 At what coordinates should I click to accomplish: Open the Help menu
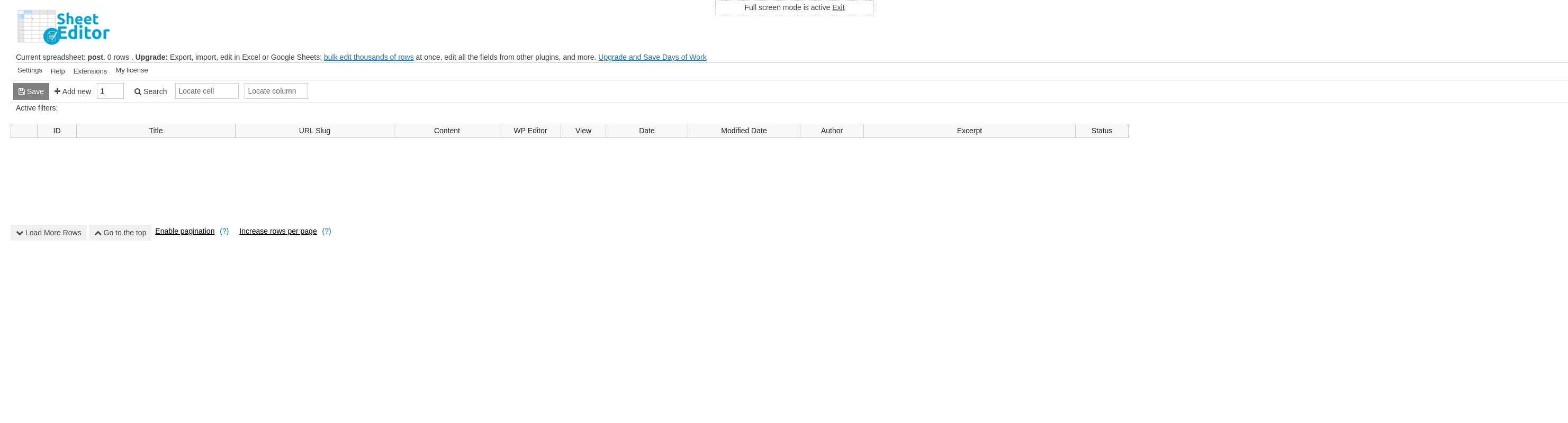58,71
